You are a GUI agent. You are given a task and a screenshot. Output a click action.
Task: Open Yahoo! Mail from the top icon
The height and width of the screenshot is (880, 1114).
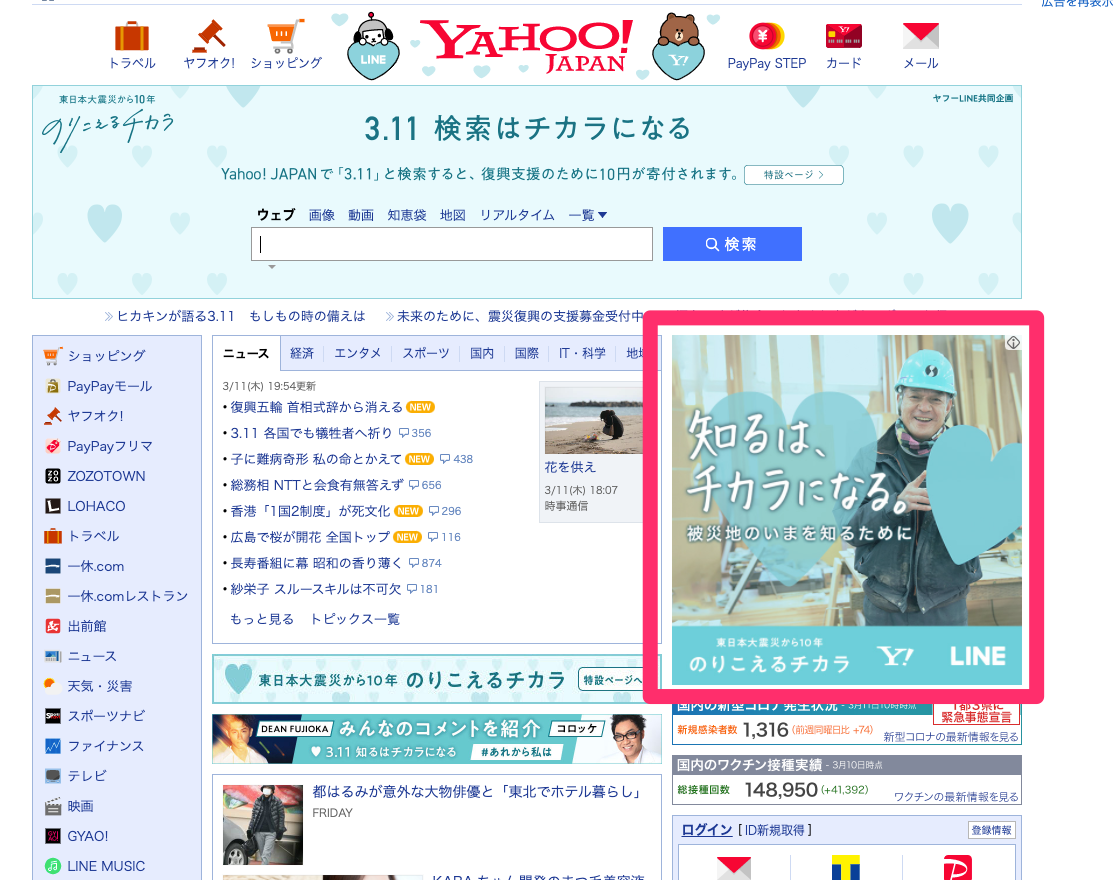(920, 38)
